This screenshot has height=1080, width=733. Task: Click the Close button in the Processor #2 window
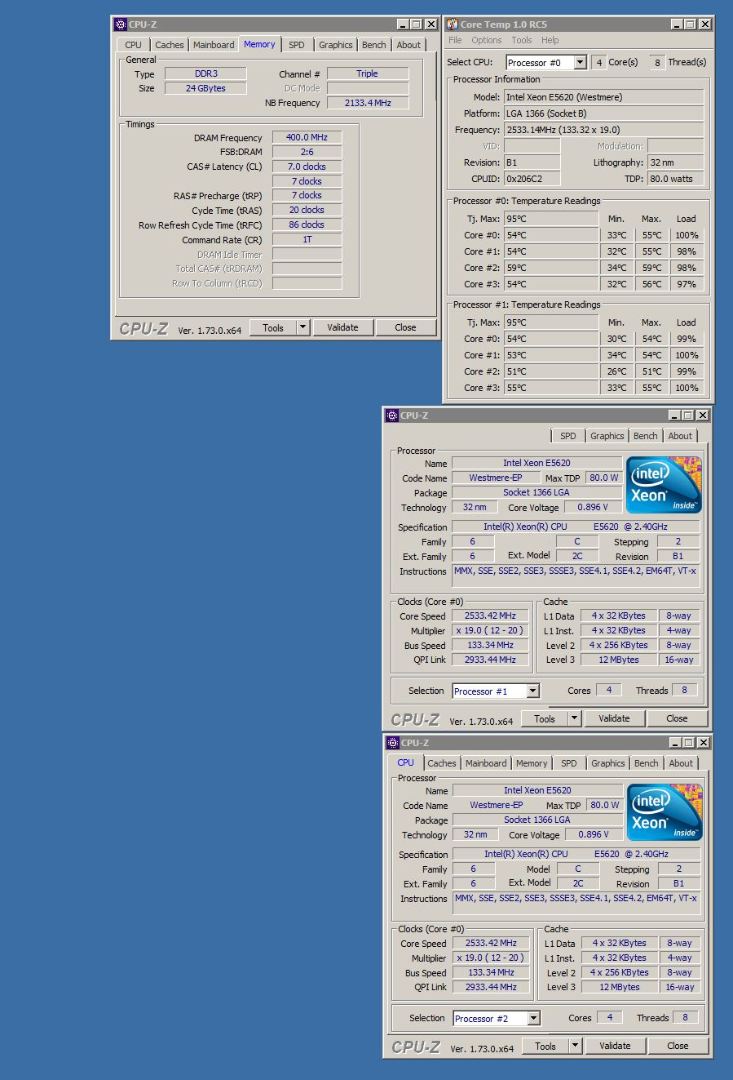point(677,1046)
